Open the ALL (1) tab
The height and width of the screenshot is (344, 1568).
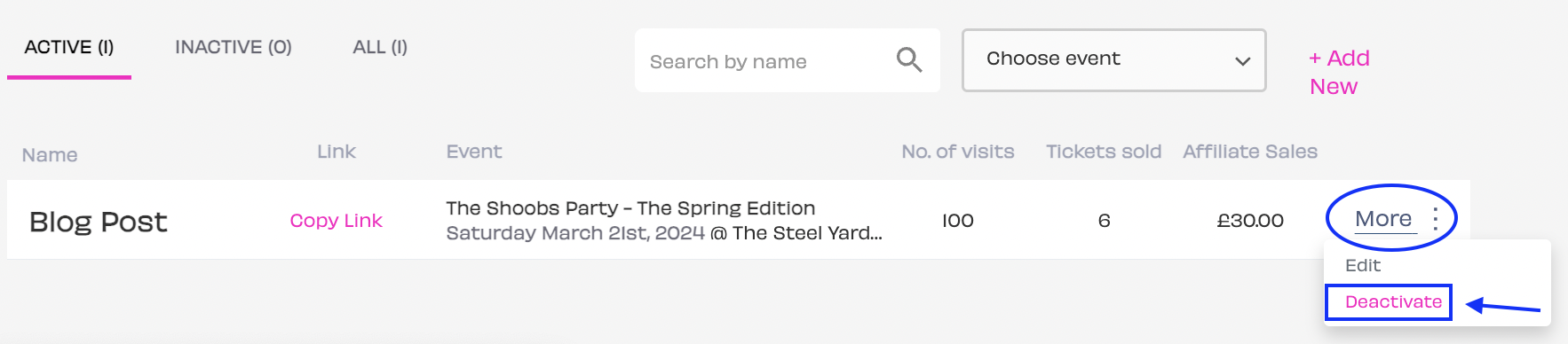(x=380, y=47)
